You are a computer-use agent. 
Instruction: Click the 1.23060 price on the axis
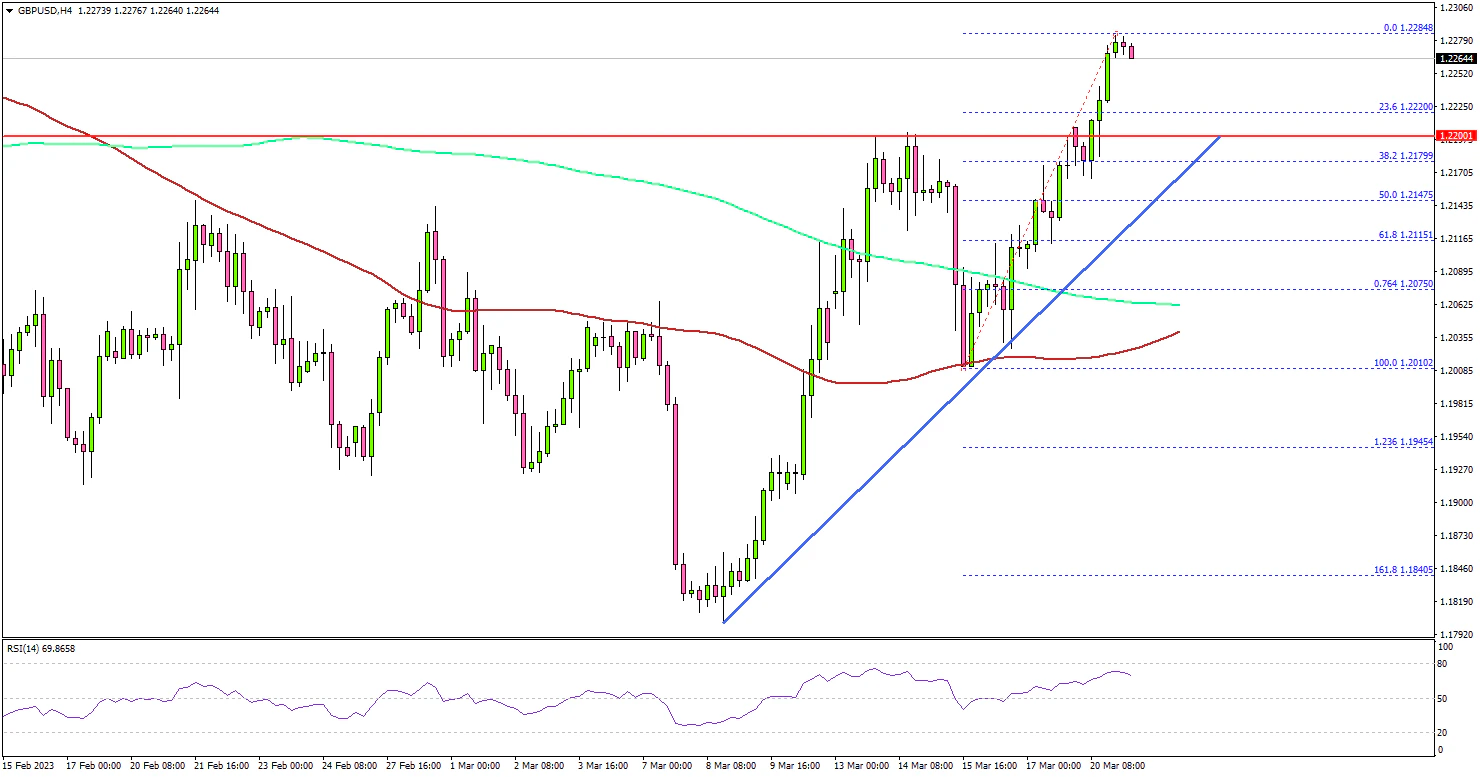pos(1456,8)
